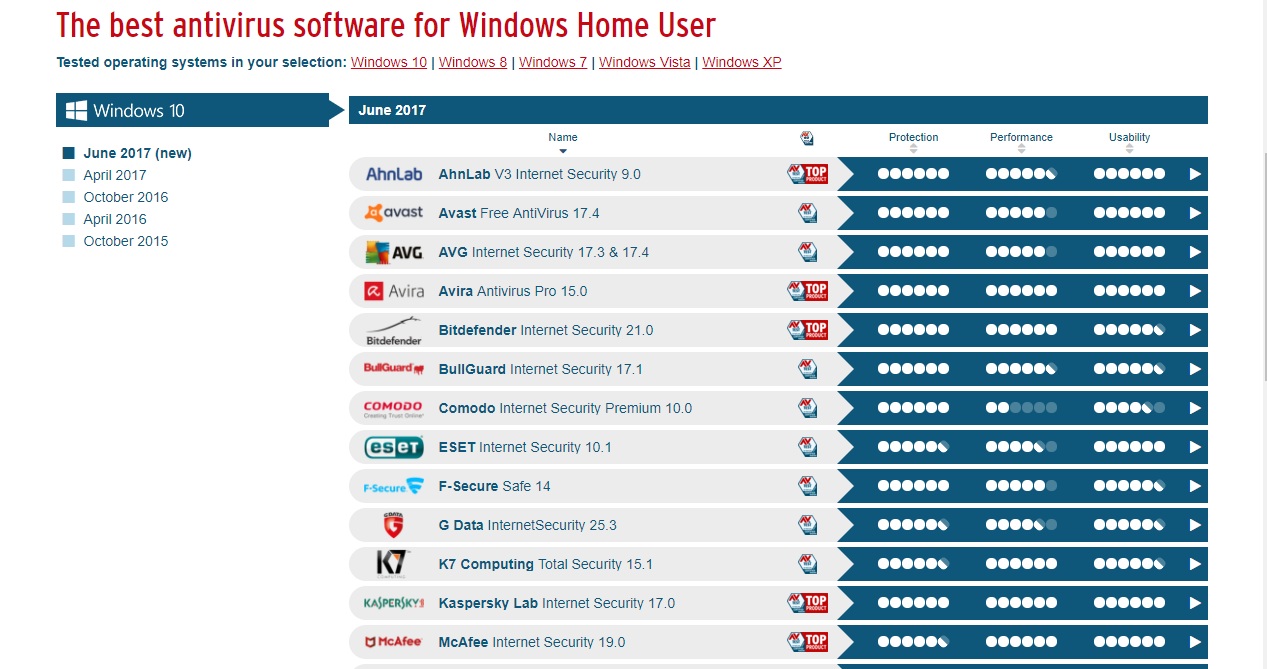Screen dimensions: 1267x669
Task: Sort table by Name column arrow
Action: coord(563,151)
